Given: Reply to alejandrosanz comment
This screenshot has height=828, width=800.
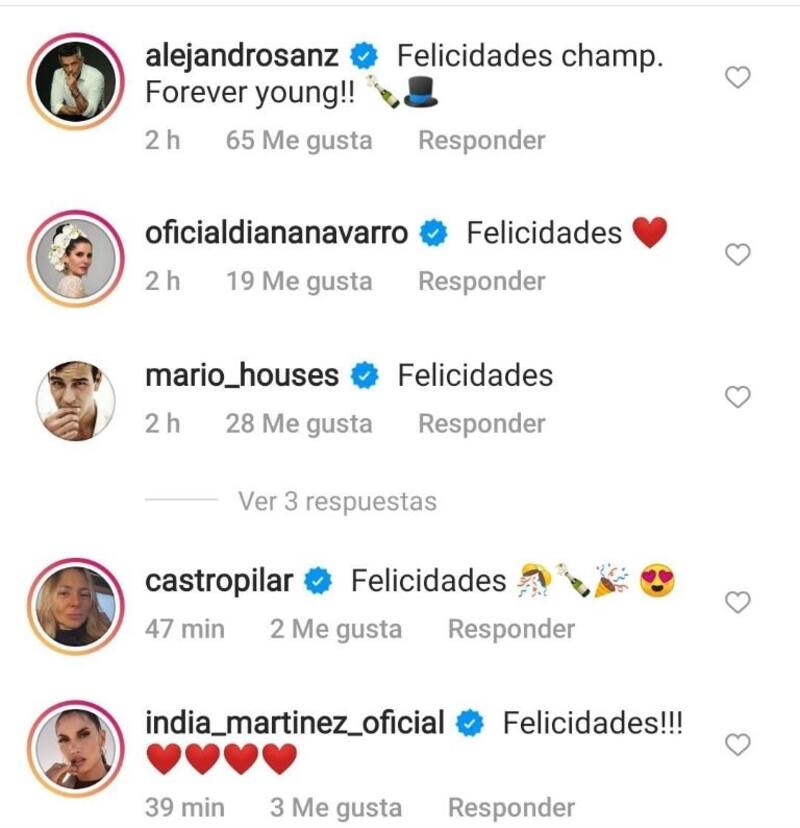Looking at the screenshot, I should coord(482,141).
